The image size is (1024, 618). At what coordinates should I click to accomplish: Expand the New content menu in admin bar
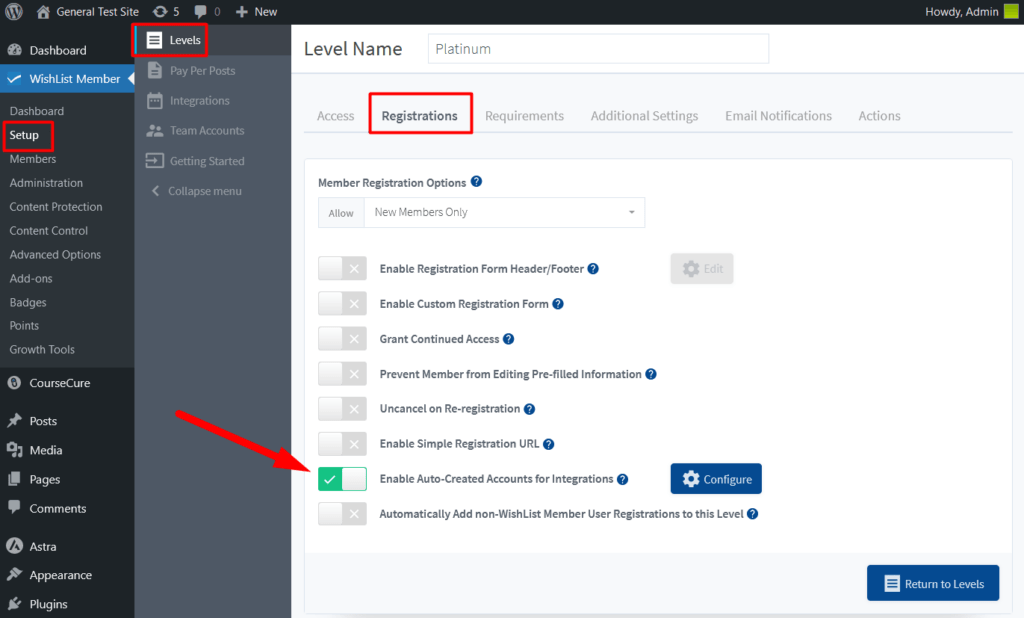click(256, 12)
